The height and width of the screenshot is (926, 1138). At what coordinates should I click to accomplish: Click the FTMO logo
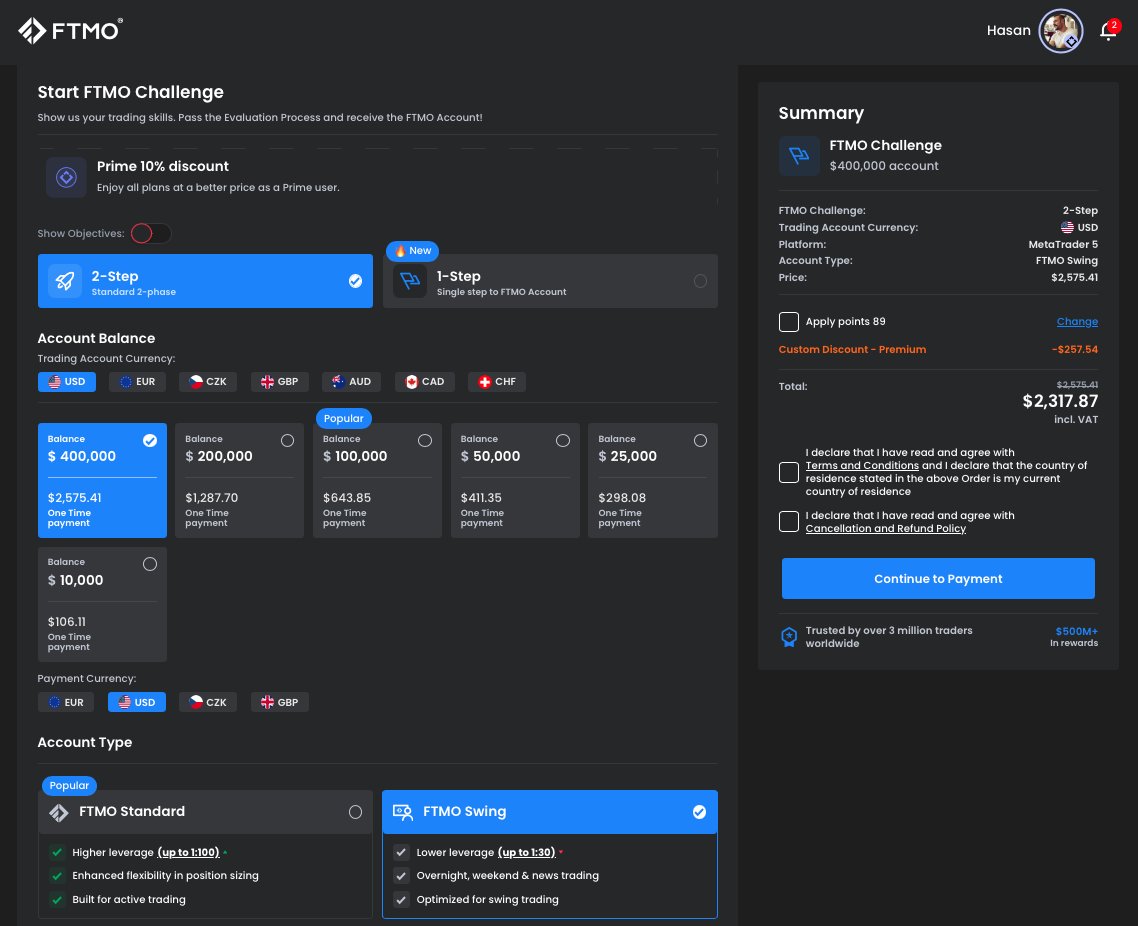point(70,30)
